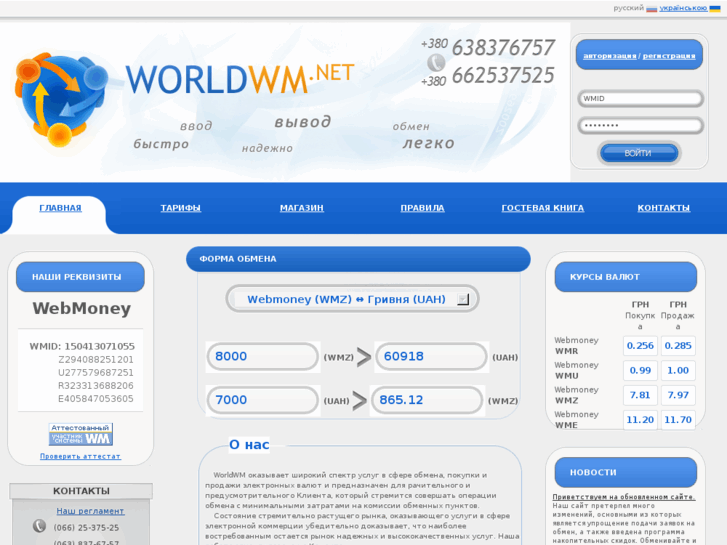Click the WebMoney heading in requisites
Image resolution: width=727 pixels, height=545 pixels.
pos(82,308)
